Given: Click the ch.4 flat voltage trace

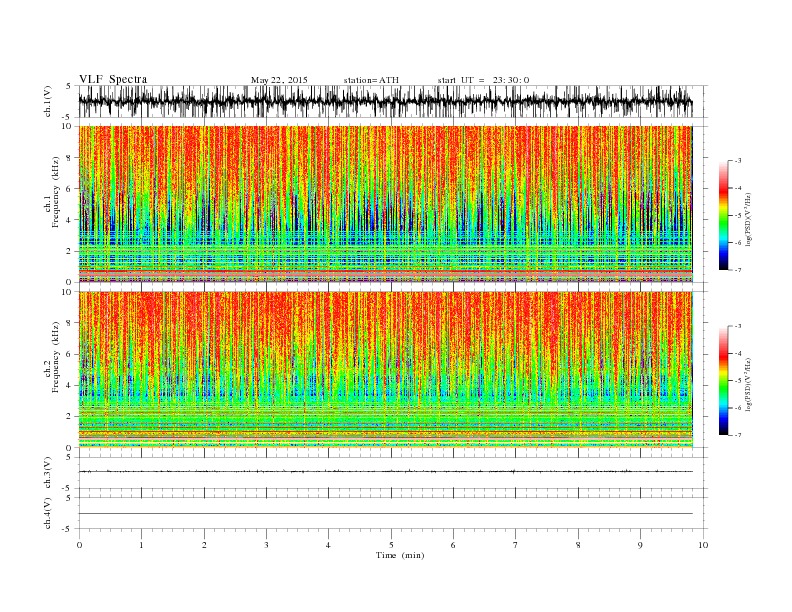Looking at the screenshot, I should tap(385, 514).
